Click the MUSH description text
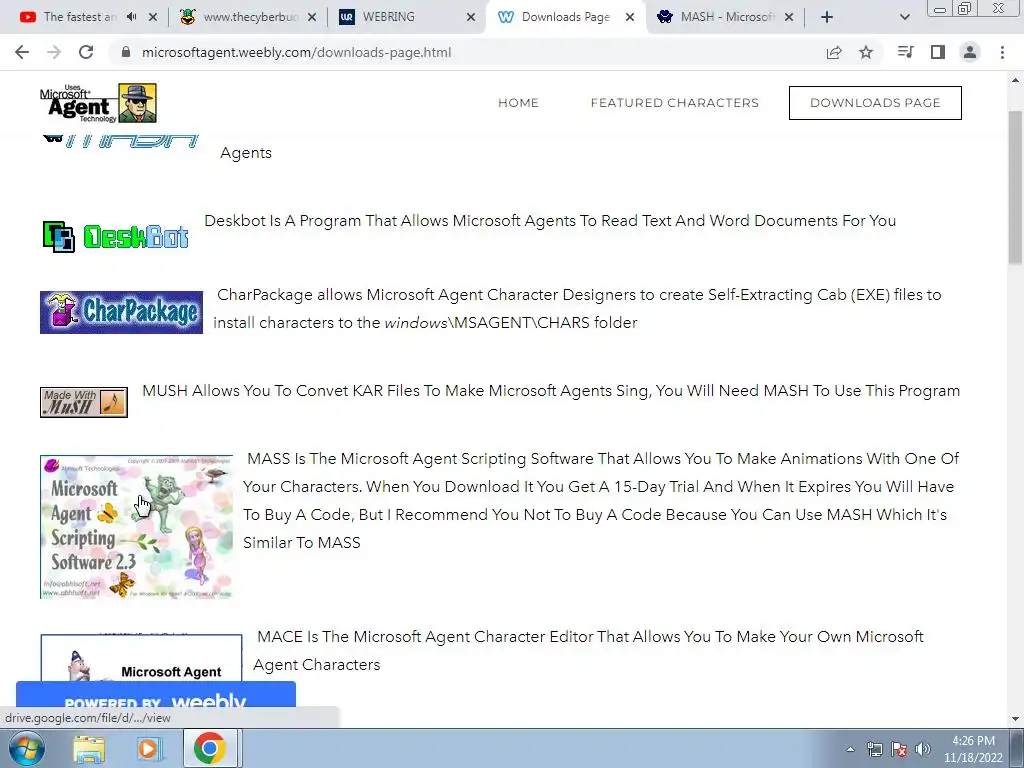The height and width of the screenshot is (768, 1024). coord(551,391)
